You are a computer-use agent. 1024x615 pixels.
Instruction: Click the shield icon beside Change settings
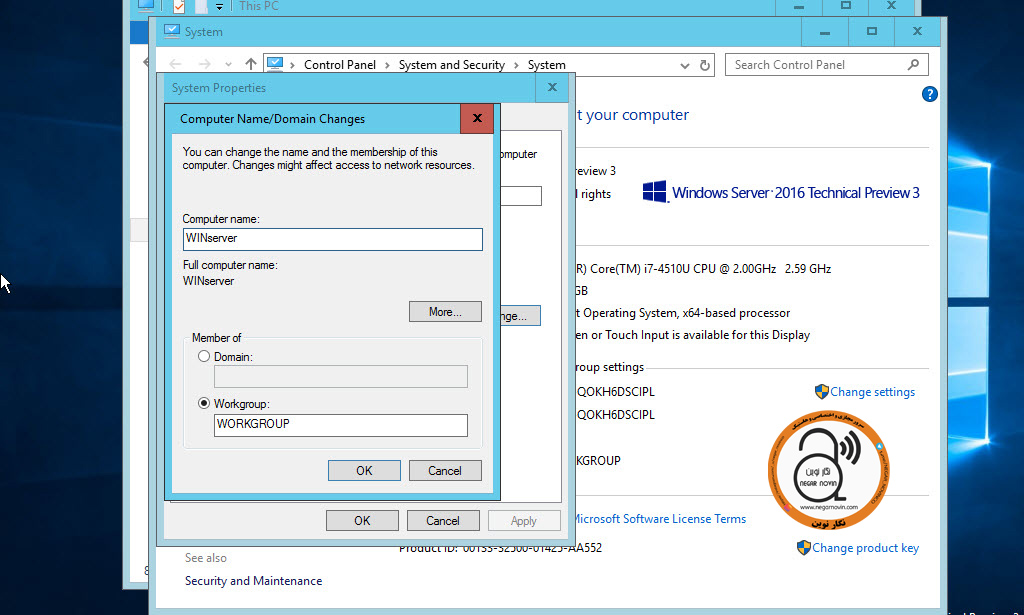click(822, 392)
